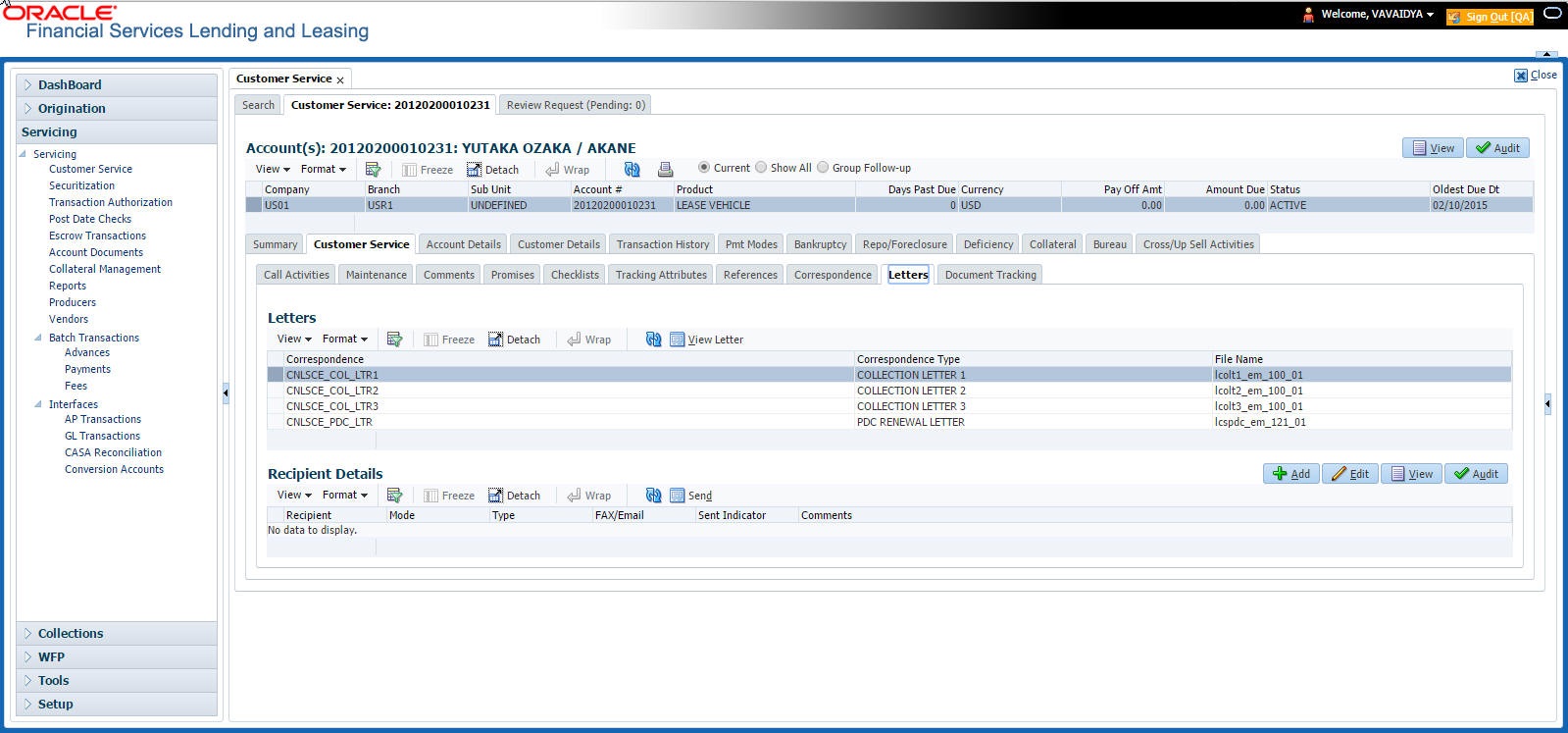Click Send in Recipient Details toolbar

(x=690, y=496)
